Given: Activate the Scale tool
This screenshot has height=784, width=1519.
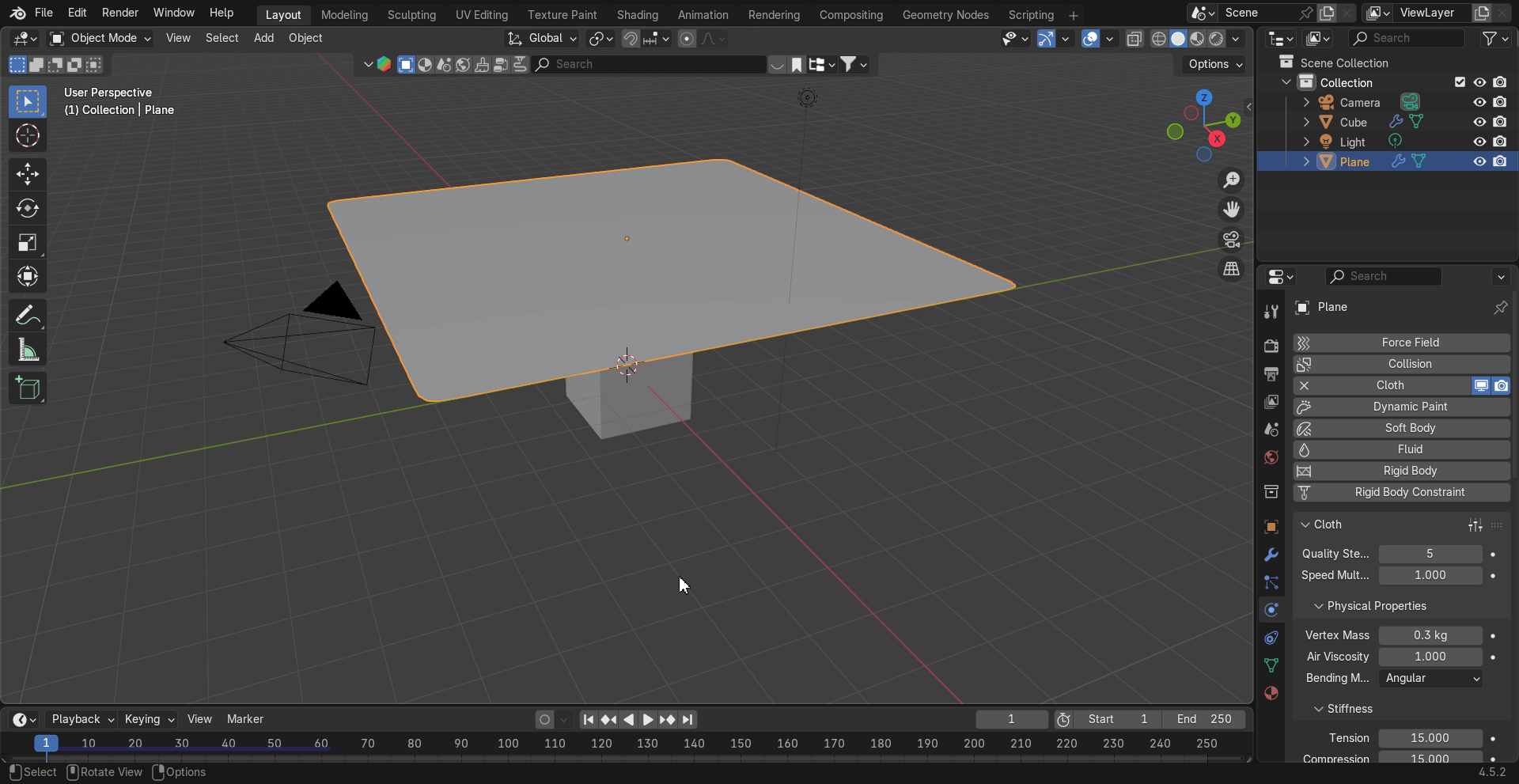Looking at the screenshot, I should 28,242.
